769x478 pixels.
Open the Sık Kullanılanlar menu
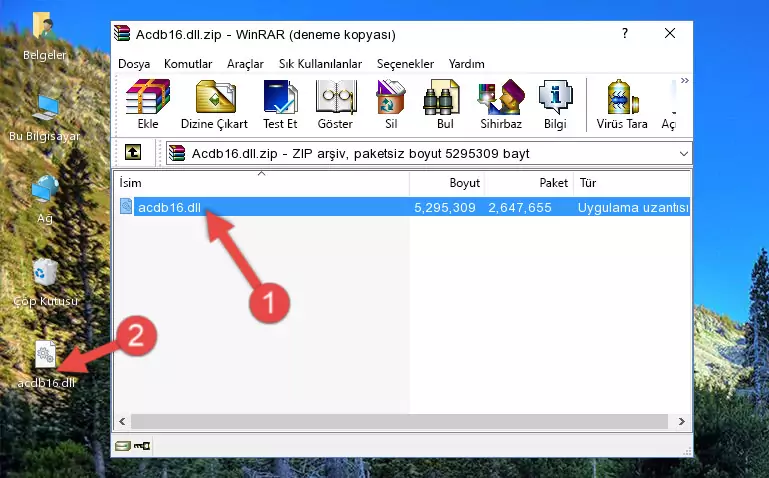pyautogui.click(x=320, y=64)
